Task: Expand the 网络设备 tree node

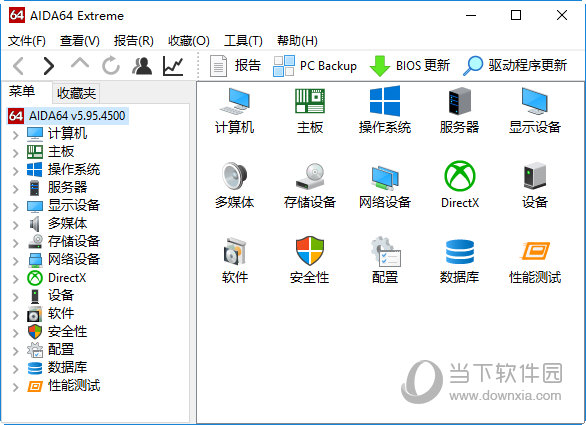Action: click(16, 260)
